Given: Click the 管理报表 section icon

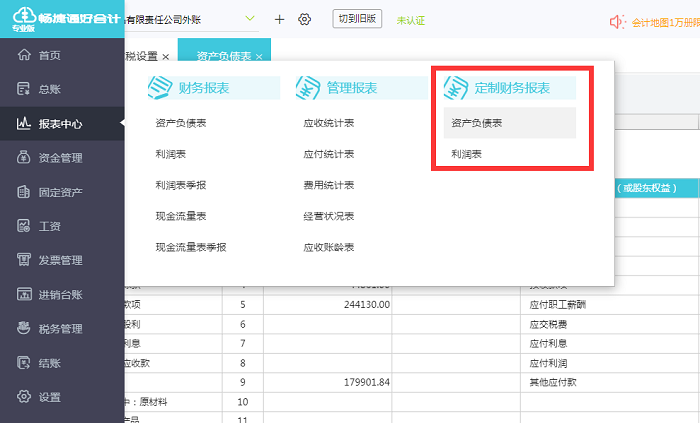Looking at the screenshot, I should tap(308, 87).
